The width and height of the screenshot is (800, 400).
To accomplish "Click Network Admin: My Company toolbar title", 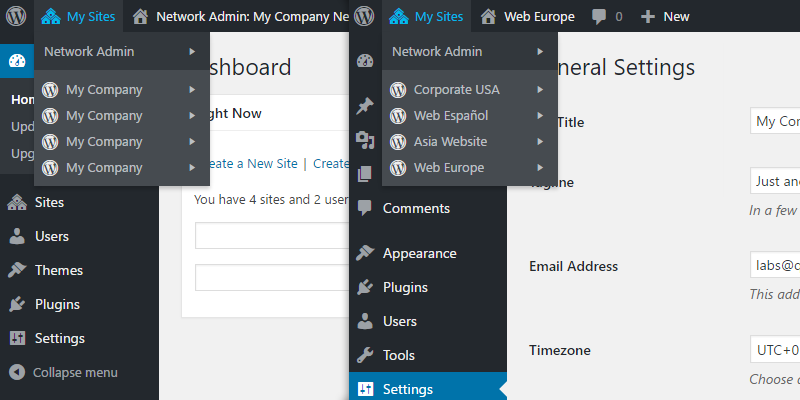I will tap(253, 17).
